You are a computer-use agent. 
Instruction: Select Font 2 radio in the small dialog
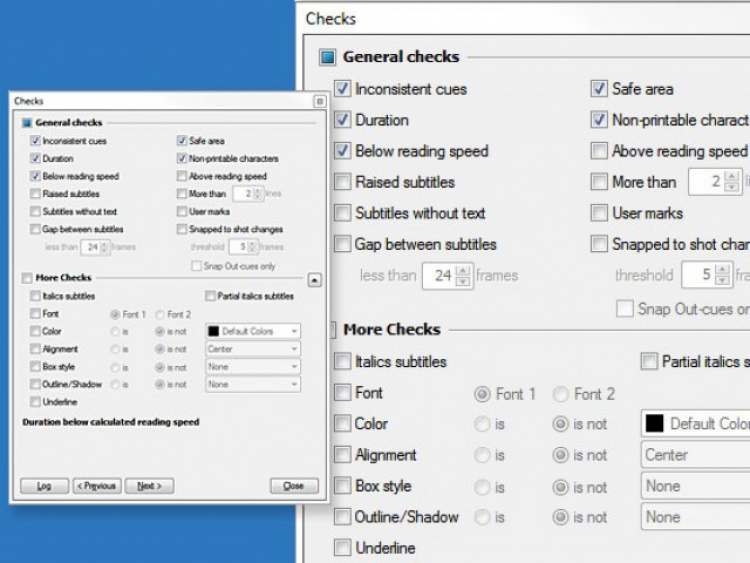(x=160, y=315)
